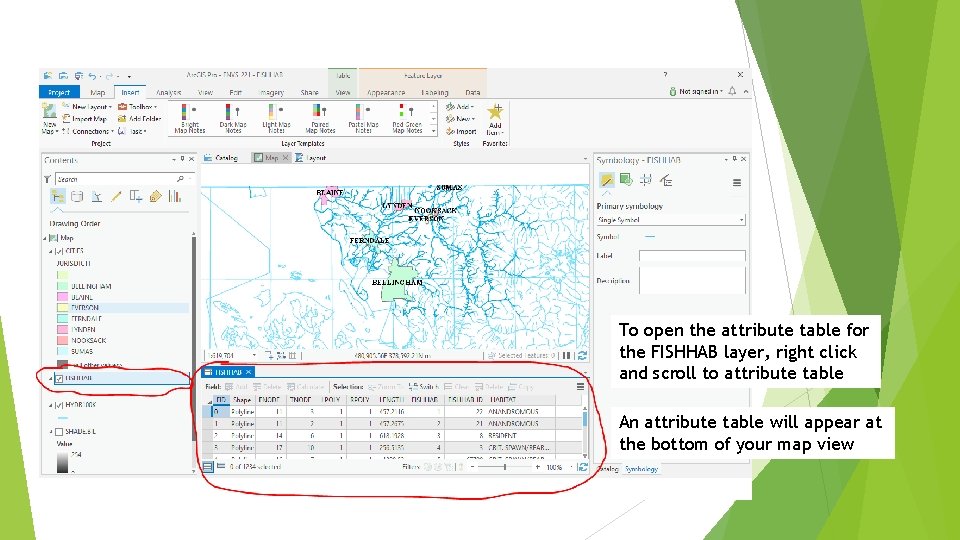The width and height of the screenshot is (960, 540).
Task: Open the Display filters tab in Symbology
Action: click(x=666, y=180)
